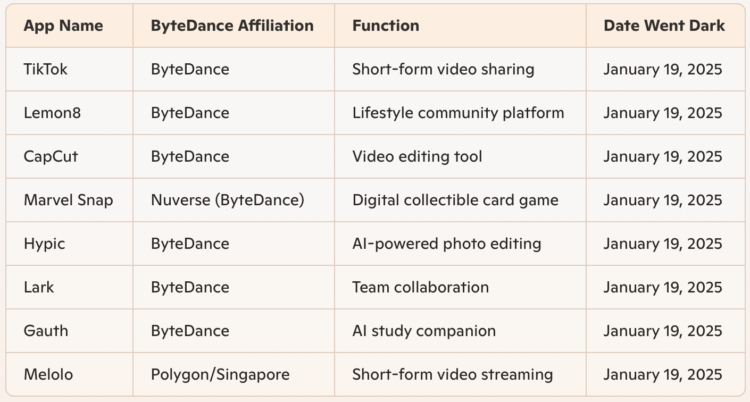Viewport: 750px width, 402px height.
Task: Click the Video editing tool cell
Action: [417, 157]
